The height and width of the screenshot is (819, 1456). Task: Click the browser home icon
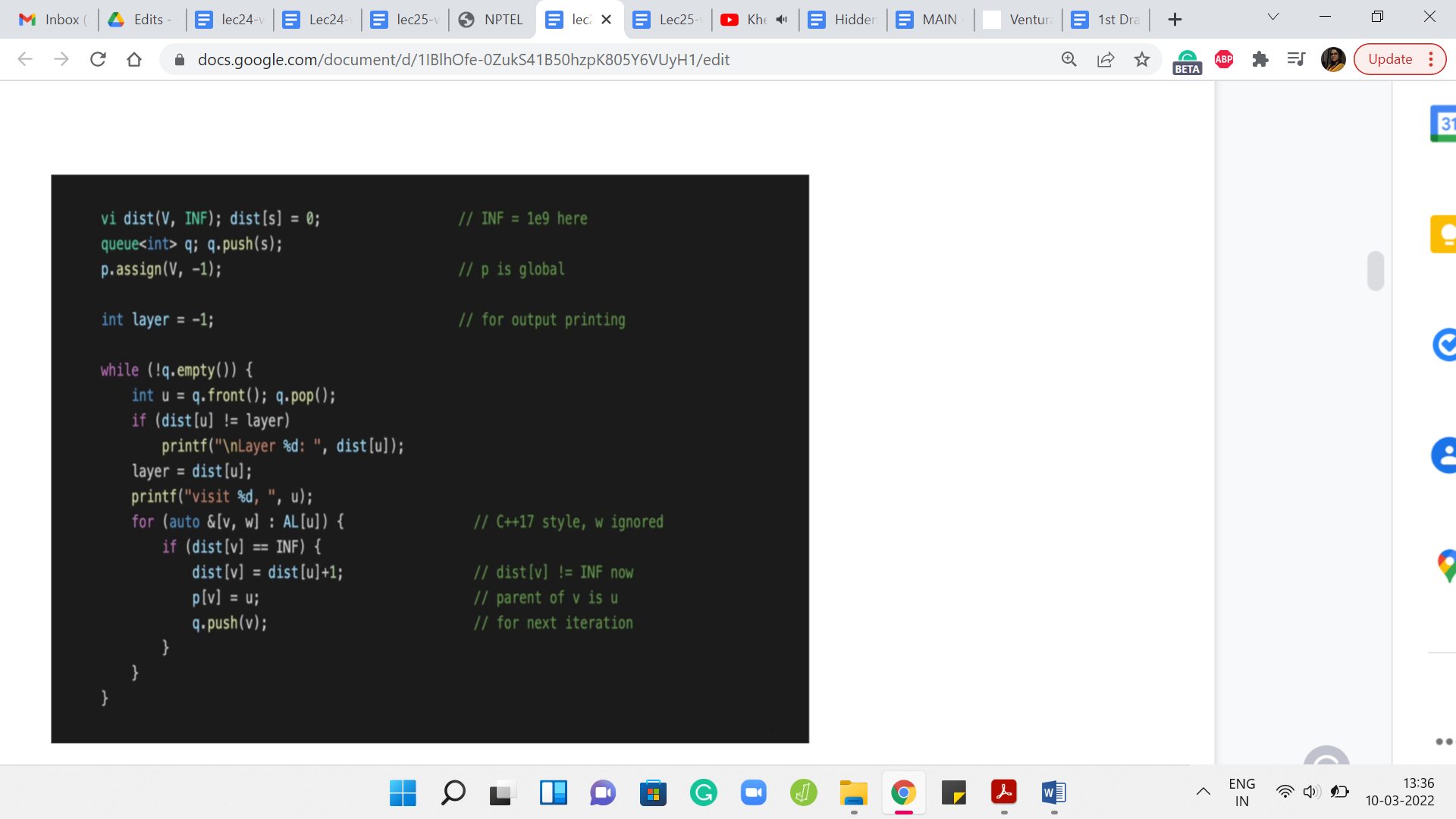[x=134, y=59]
